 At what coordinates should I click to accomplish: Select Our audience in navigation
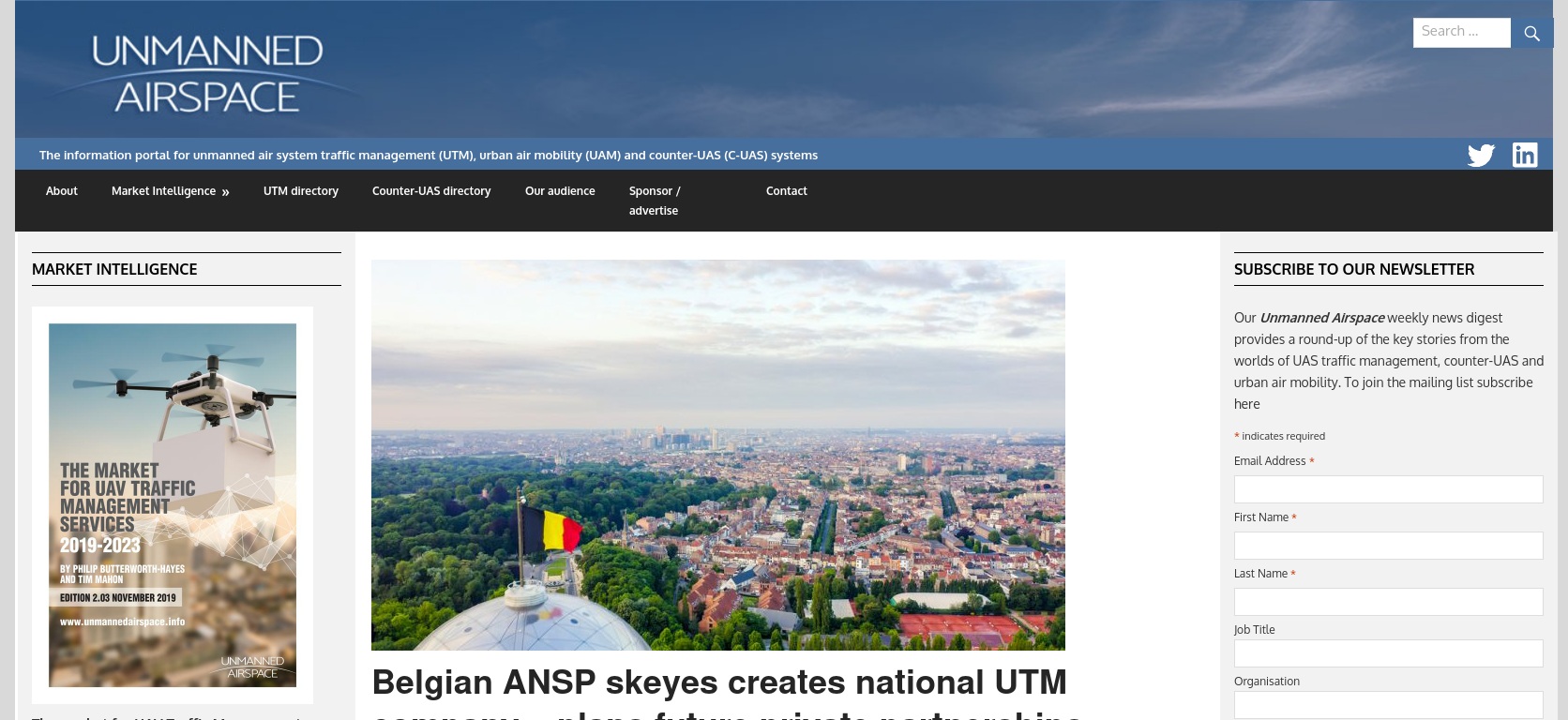(x=560, y=191)
